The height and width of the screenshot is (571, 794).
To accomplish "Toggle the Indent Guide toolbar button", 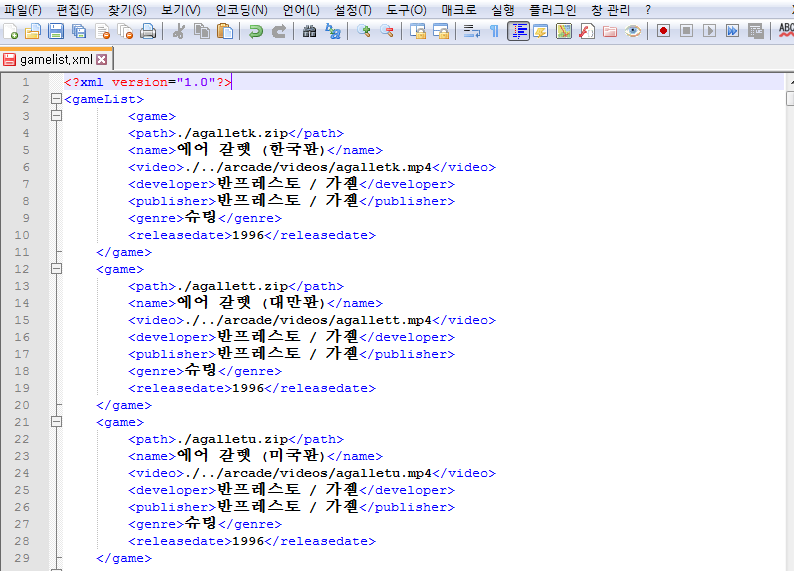I will (x=518, y=31).
